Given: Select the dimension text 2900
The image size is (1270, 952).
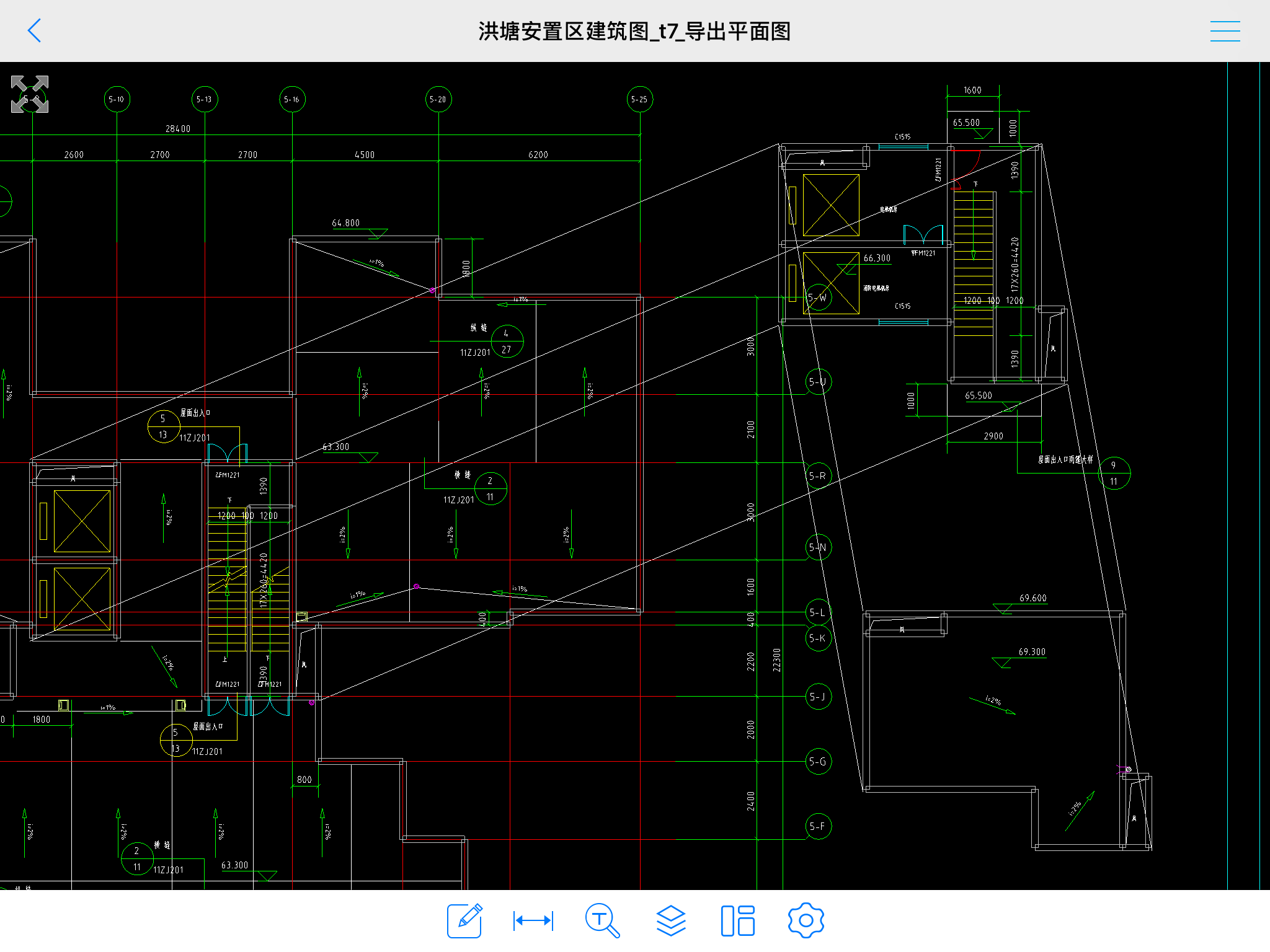Looking at the screenshot, I should [993, 436].
